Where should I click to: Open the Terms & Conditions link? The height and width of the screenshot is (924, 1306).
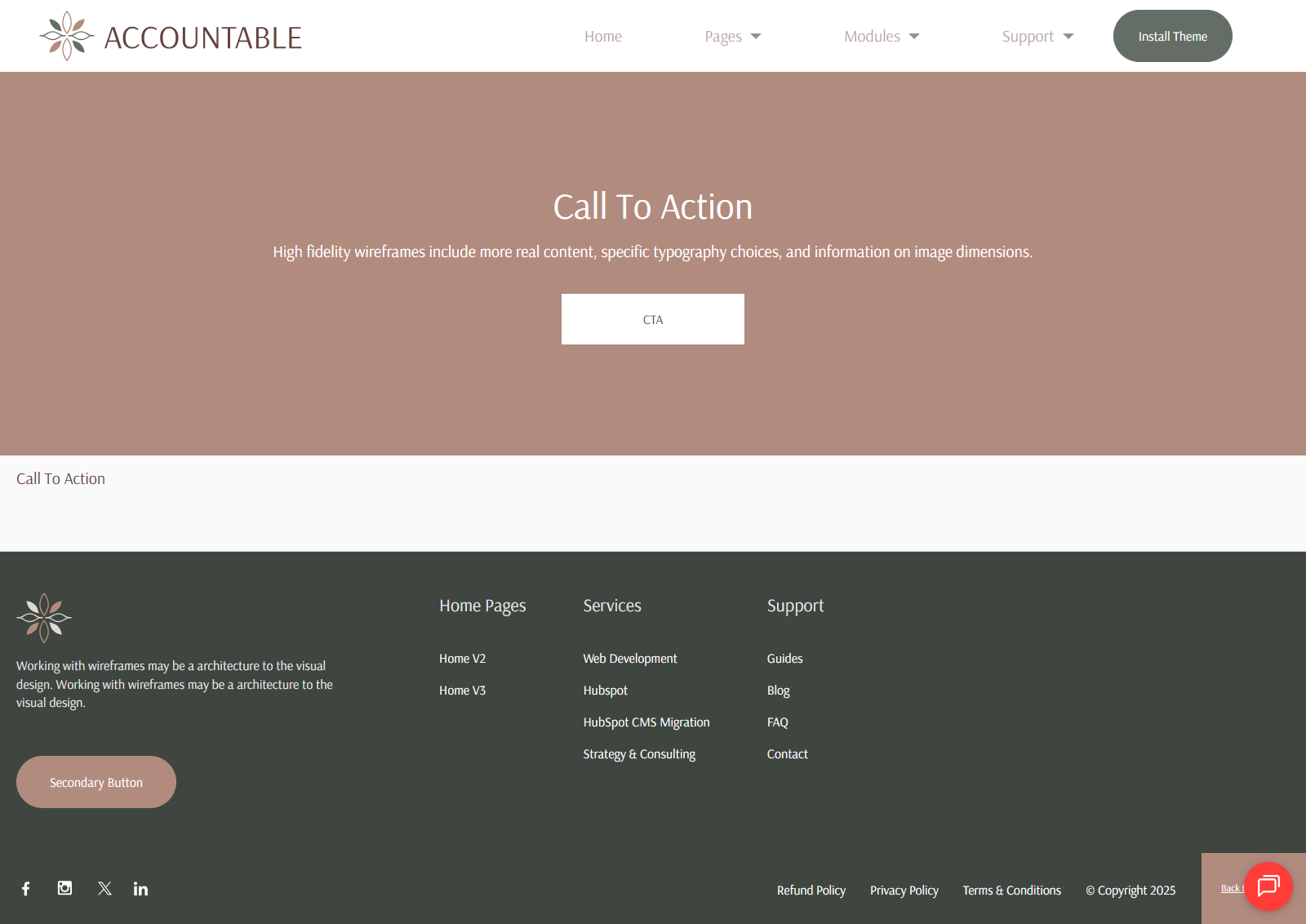(x=1011, y=891)
